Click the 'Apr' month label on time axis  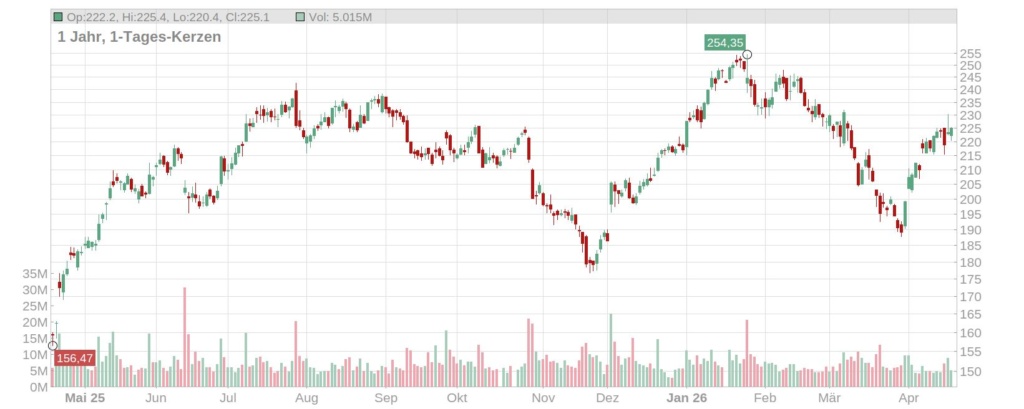908,398
